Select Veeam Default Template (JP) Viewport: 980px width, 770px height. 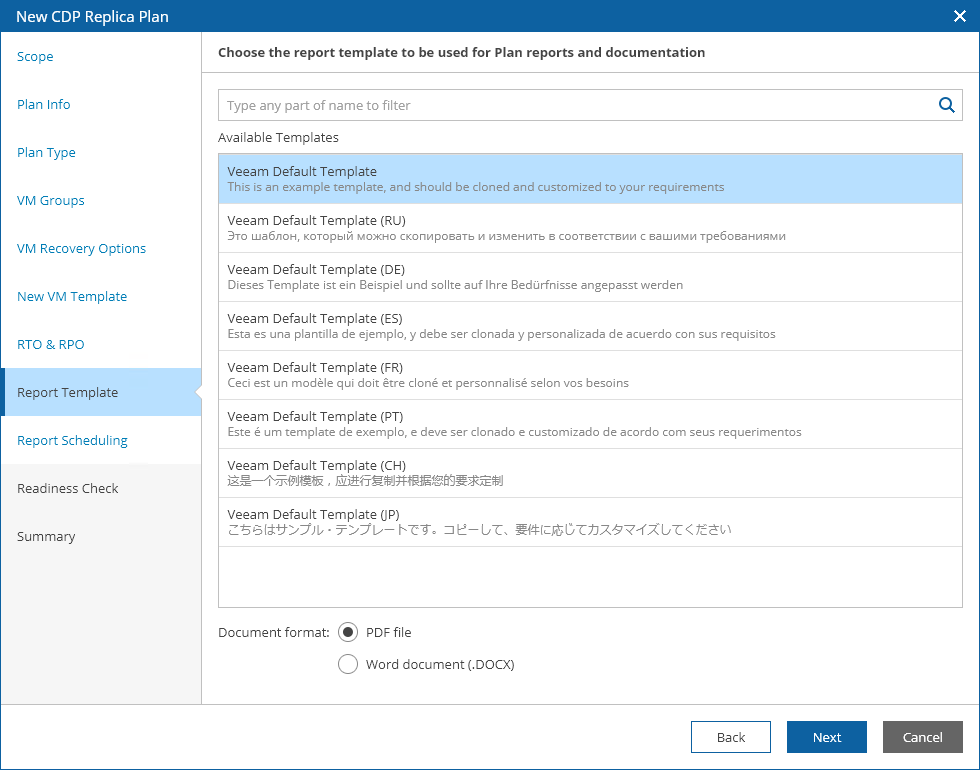point(590,522)
